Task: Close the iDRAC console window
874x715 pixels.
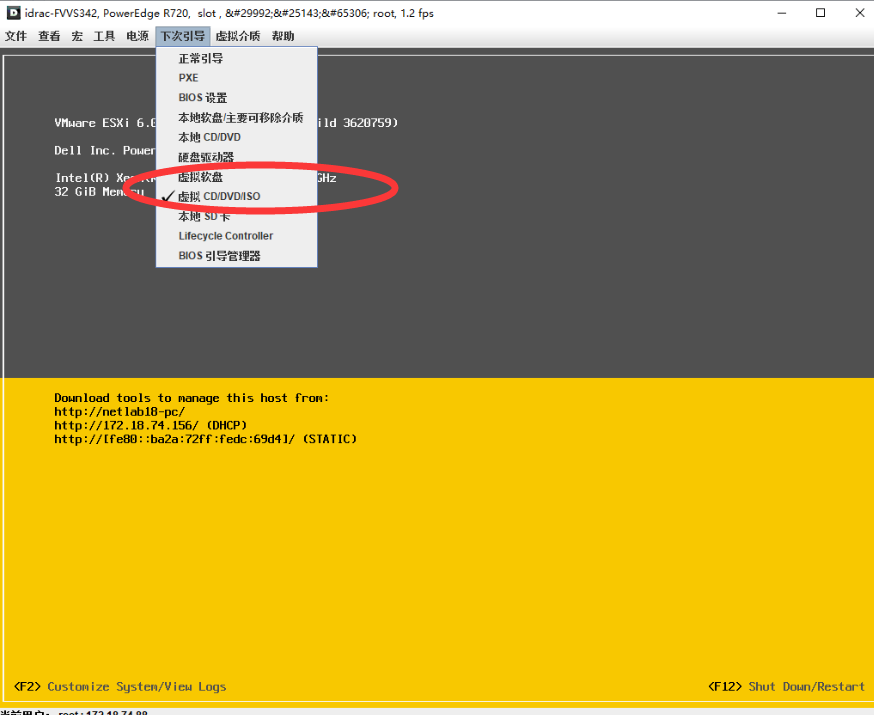Action: [860, 13]
